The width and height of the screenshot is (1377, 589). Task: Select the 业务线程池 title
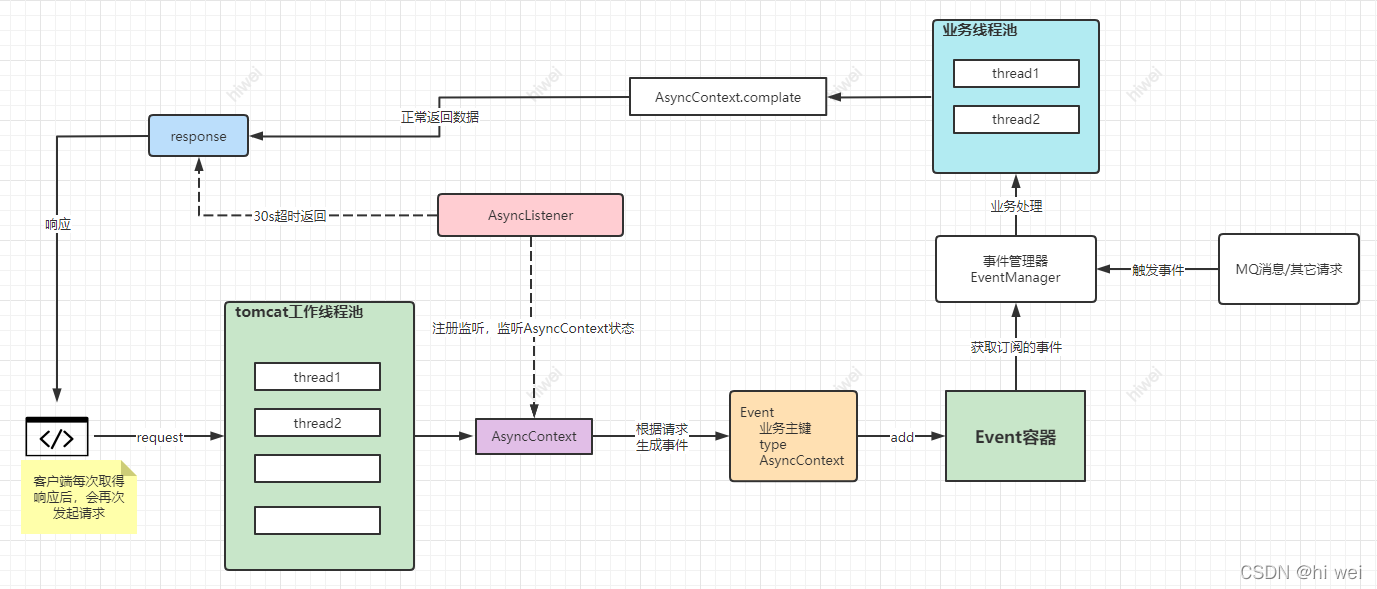coord(979,29)
